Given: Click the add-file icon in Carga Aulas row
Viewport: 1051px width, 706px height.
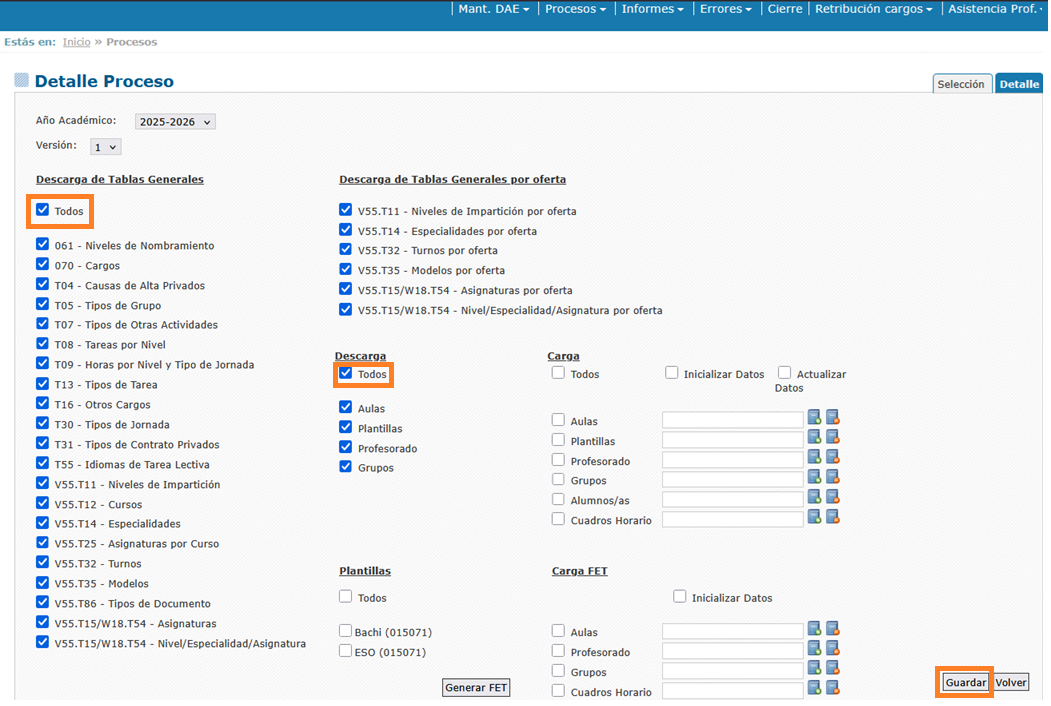Looking at the screenshot, I should coord(814,418).
